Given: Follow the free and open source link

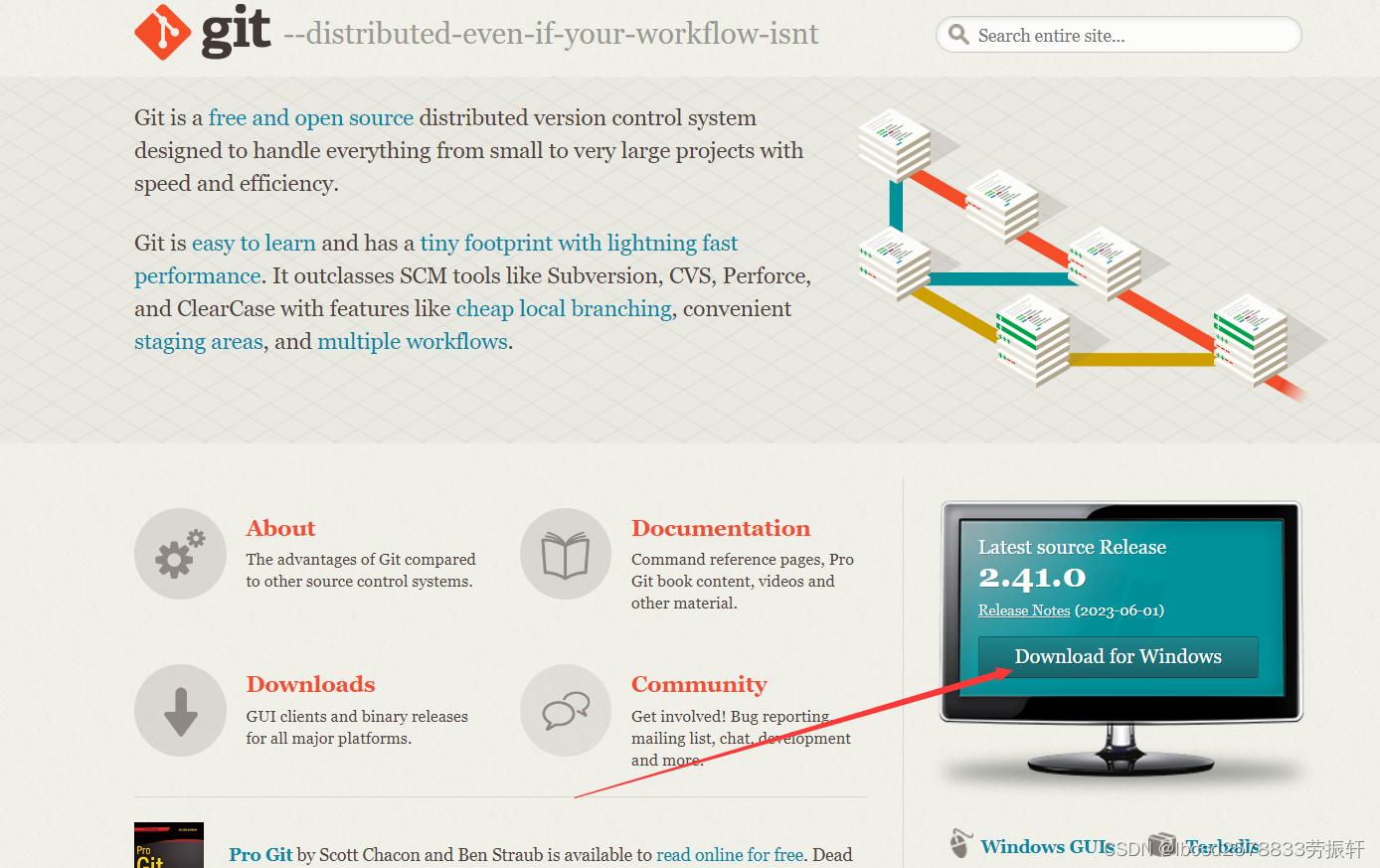Looking at the screenshot, I should point(311,118).
